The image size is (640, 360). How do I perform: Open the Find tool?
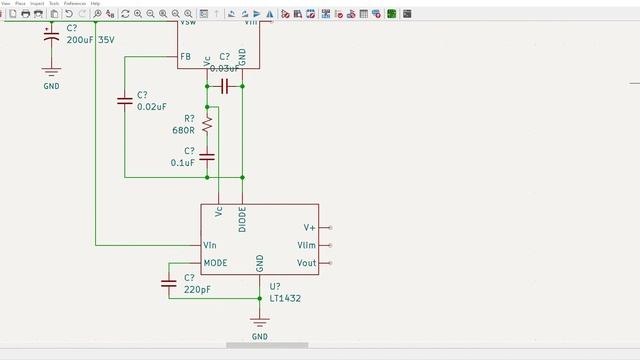tap(97, 14)
